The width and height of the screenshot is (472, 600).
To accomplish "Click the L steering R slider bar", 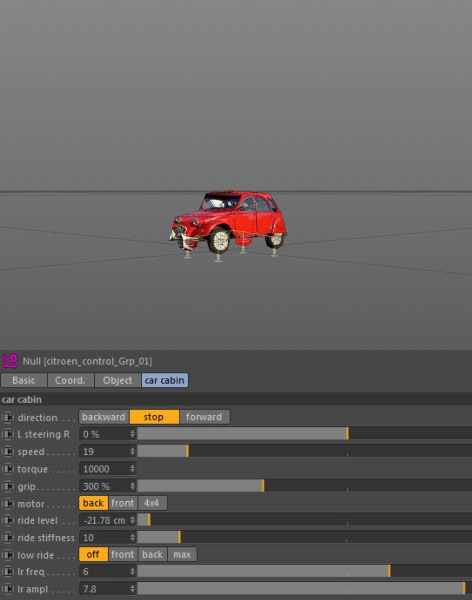I will 305,434.
